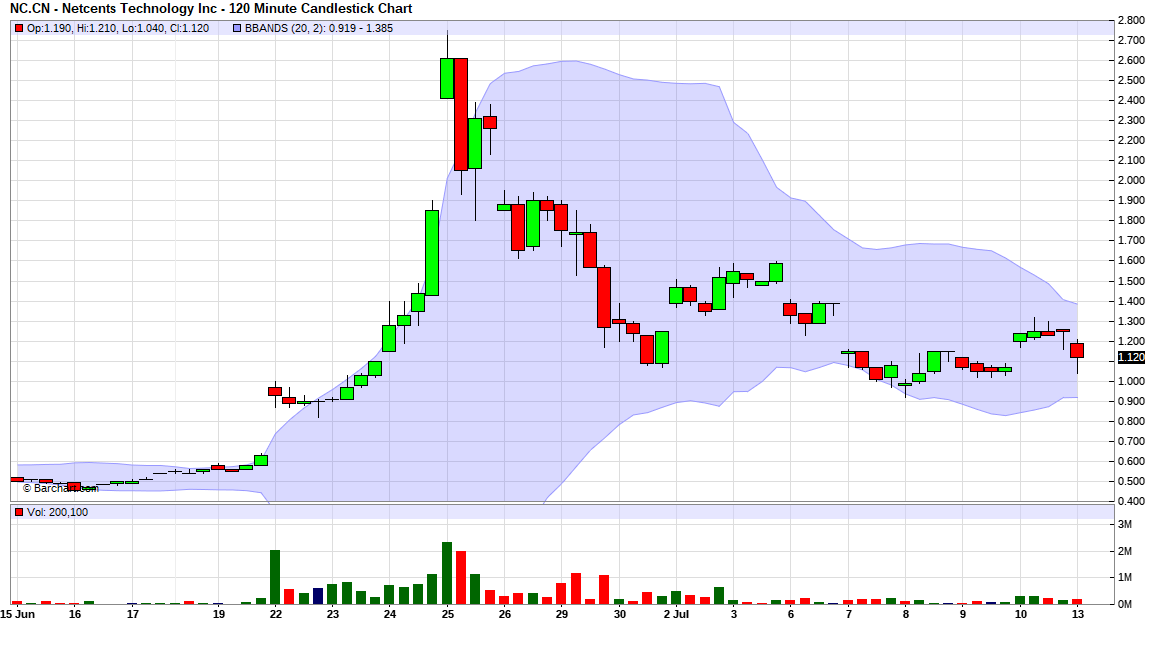Click the 0.400 price axis label

tap(1131, 501)
